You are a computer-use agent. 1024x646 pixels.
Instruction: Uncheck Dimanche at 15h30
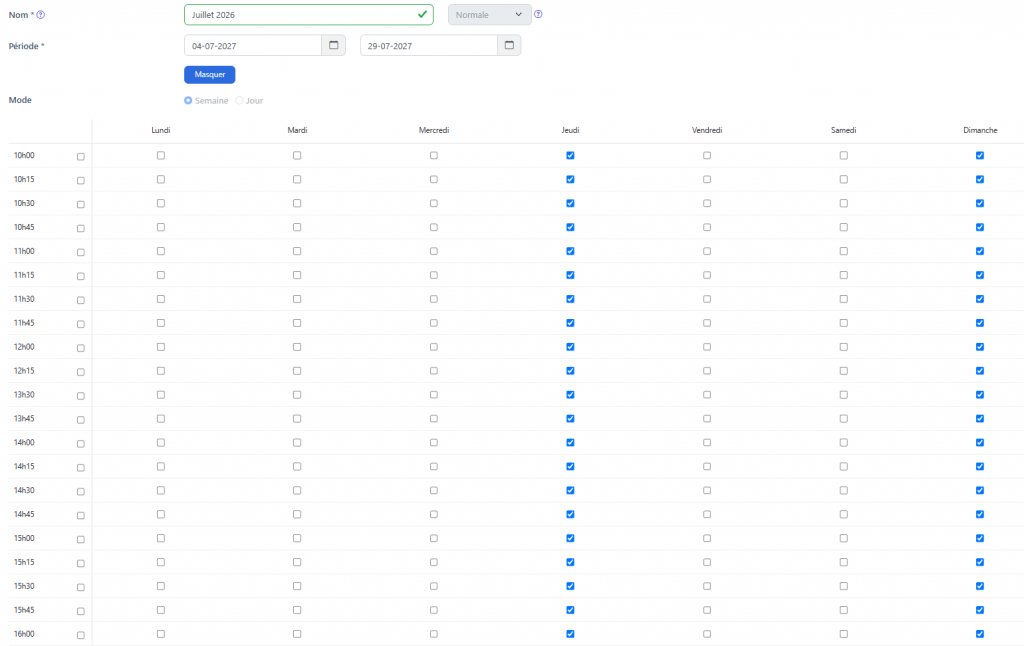pos(980,586)
